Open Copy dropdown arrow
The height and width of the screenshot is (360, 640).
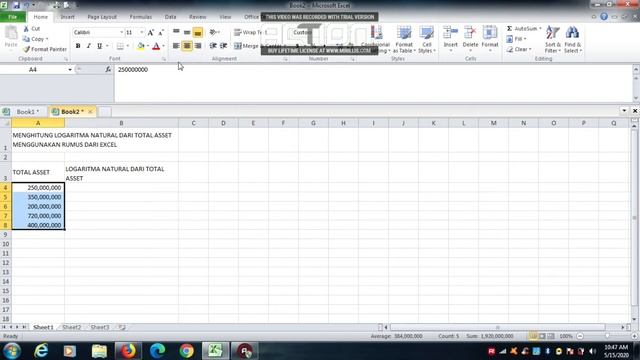click(47, 39)
